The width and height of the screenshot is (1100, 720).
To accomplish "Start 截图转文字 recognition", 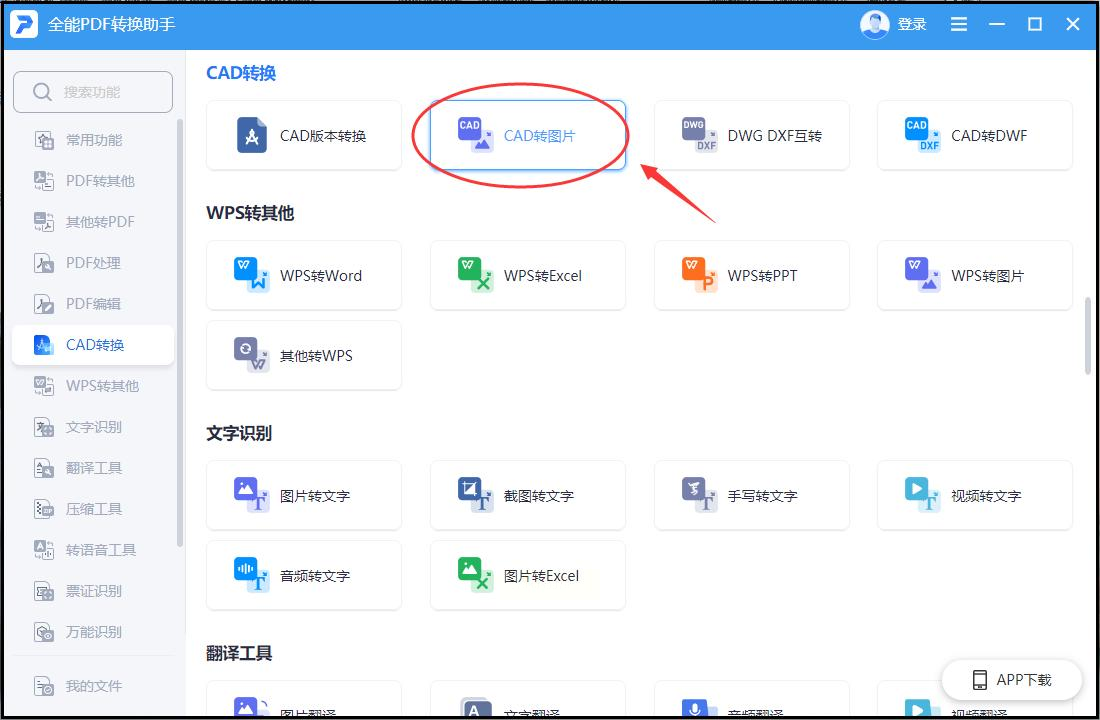I will click(x=528, y=495).
